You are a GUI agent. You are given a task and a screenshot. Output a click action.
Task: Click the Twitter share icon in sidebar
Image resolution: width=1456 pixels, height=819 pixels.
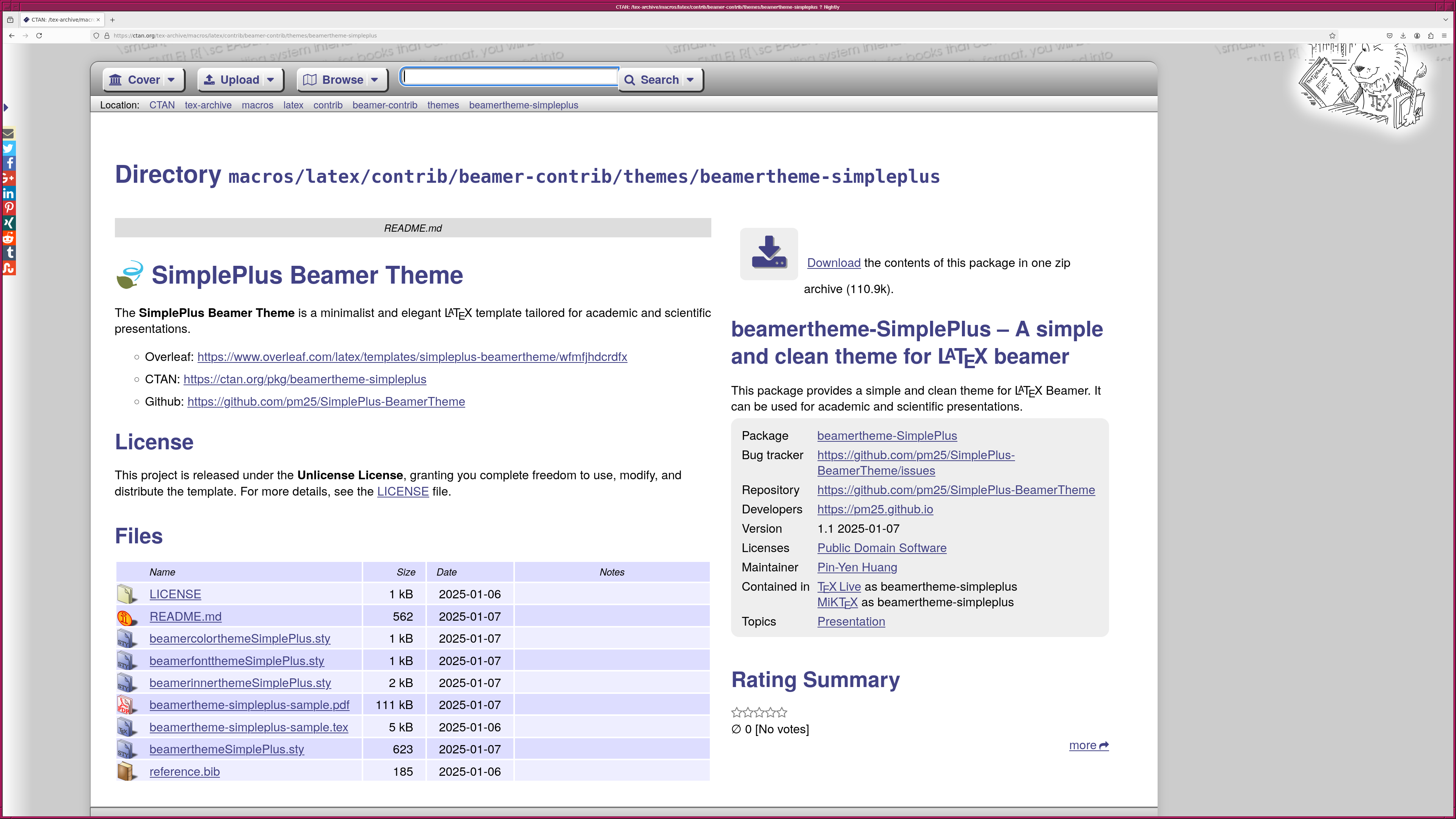[8, 149]
